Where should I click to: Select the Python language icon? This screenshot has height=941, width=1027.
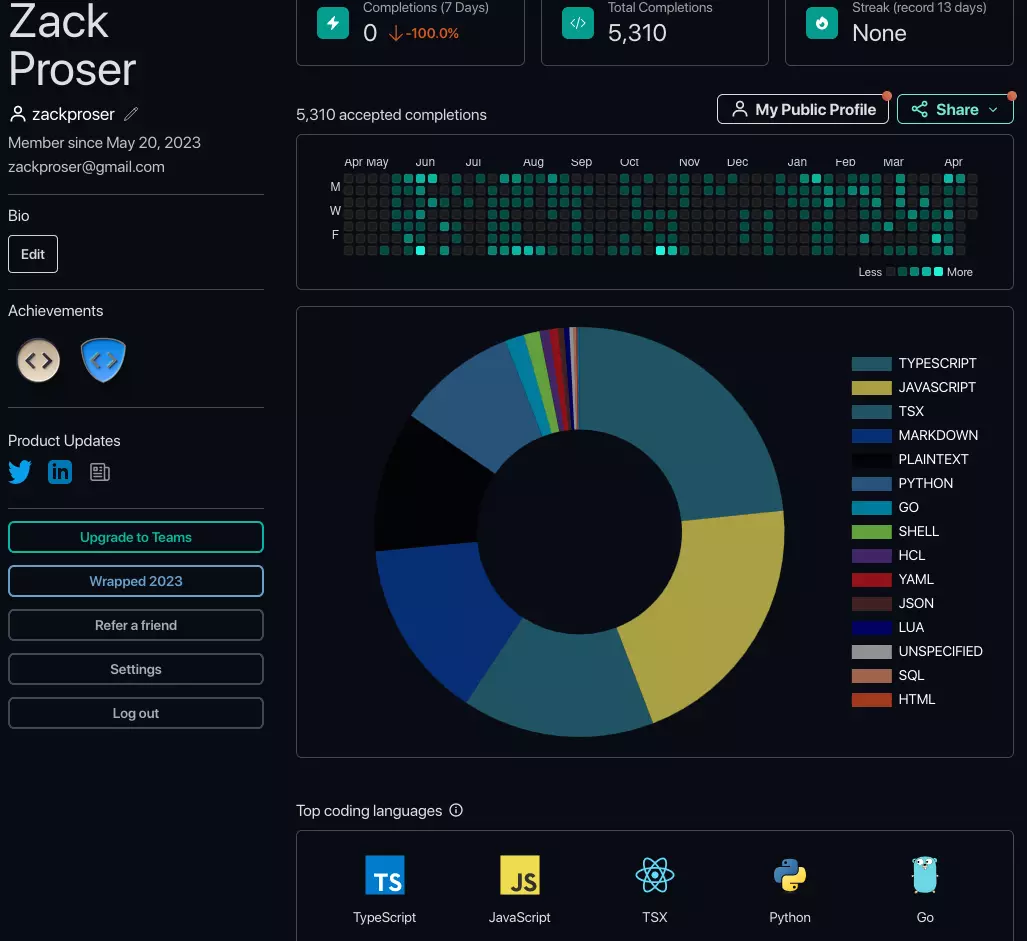coord(789,875)
